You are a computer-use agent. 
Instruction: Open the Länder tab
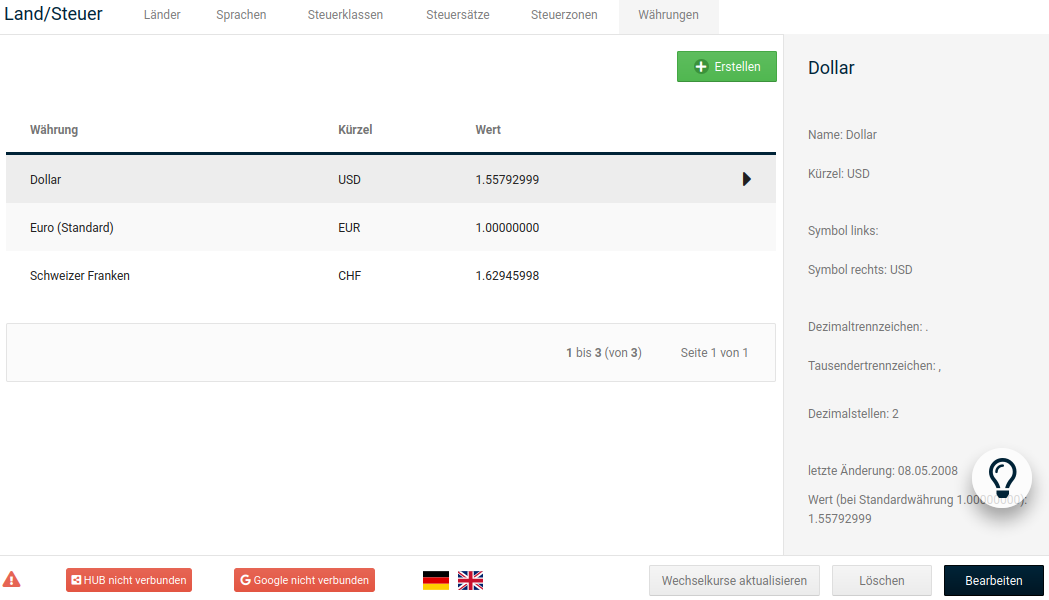tap(162, 15)
